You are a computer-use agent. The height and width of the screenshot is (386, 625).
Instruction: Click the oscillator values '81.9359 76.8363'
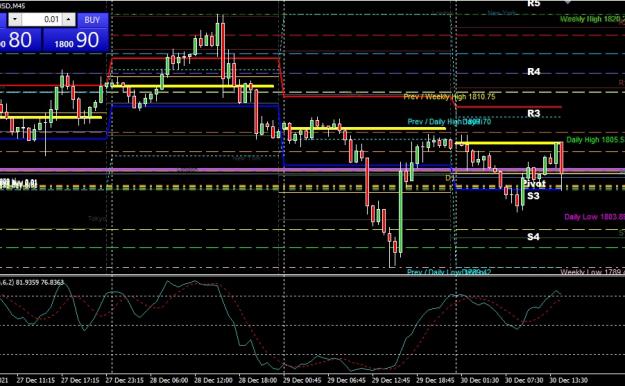(x=39, y=282)
